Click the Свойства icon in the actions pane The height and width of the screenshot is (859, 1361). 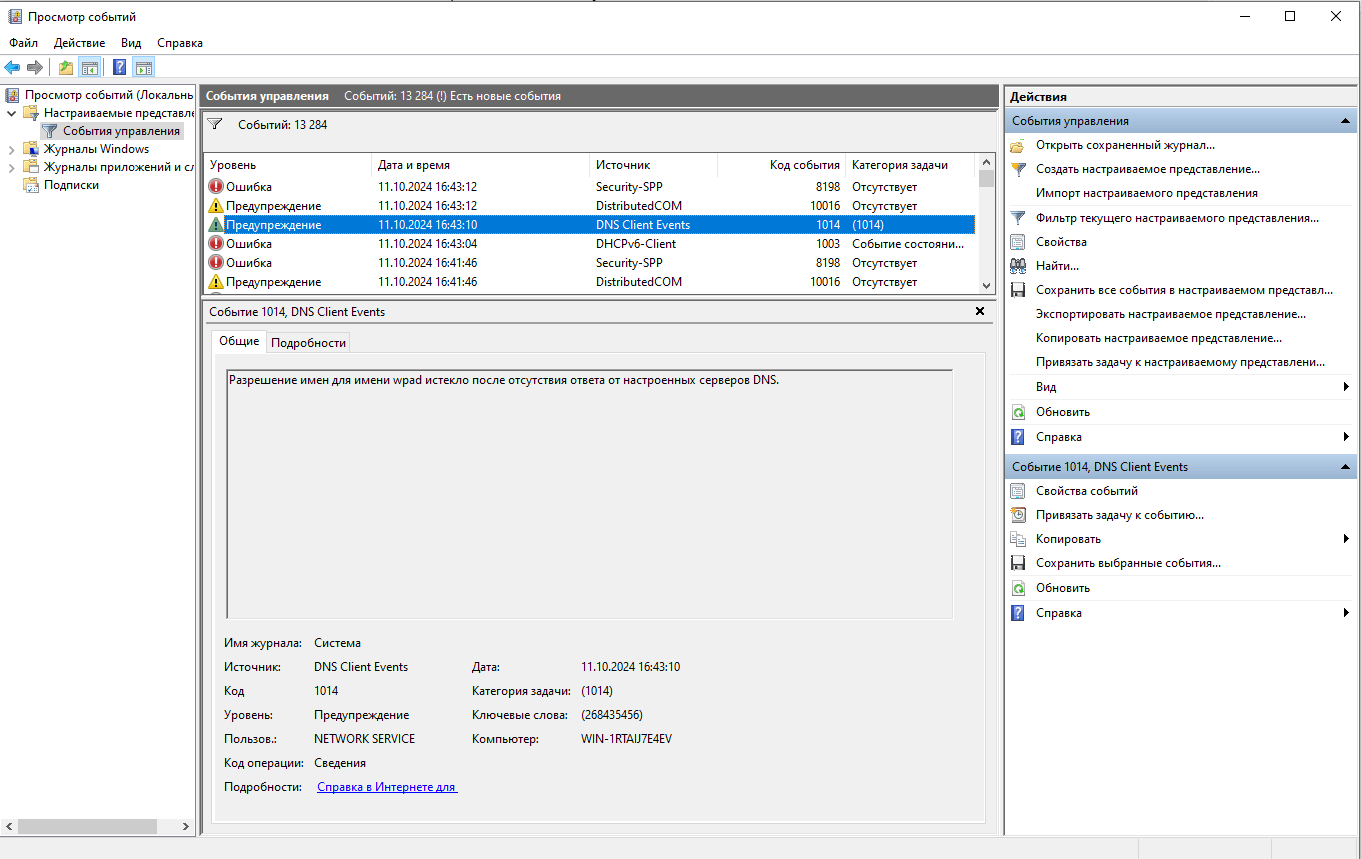(1018, 242)
